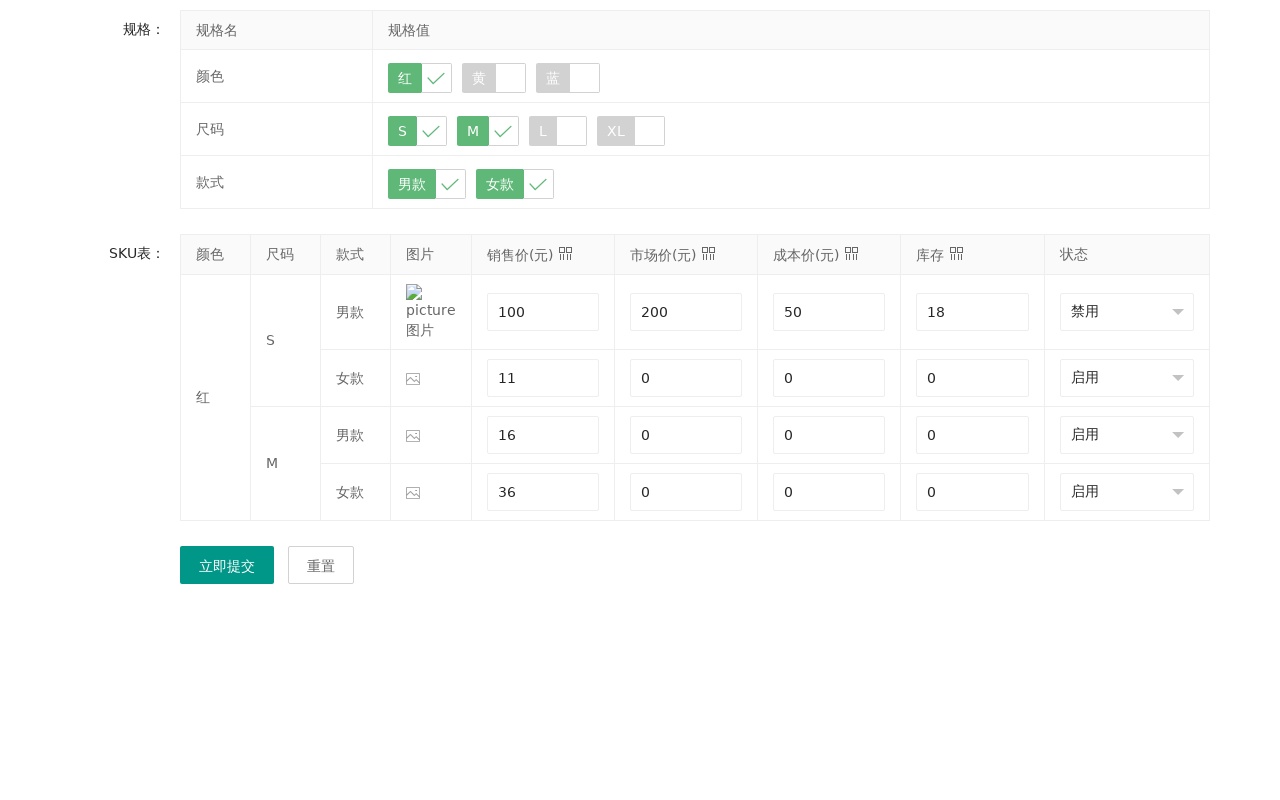1280x800 pixels.
Task: Click the 立即提交 submit button
Action: 227,565
